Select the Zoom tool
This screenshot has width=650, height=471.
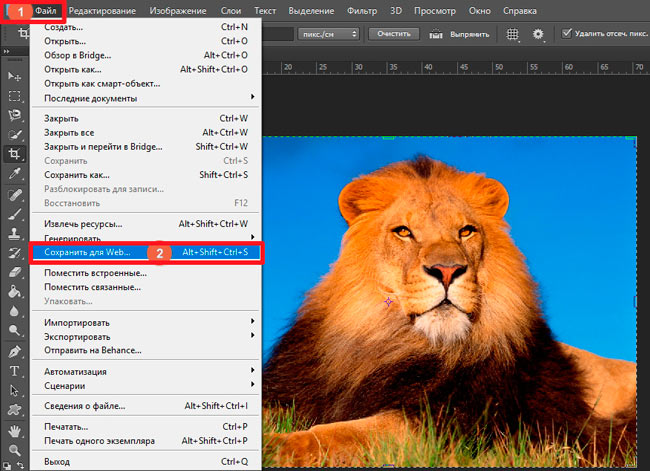point(15,450)
